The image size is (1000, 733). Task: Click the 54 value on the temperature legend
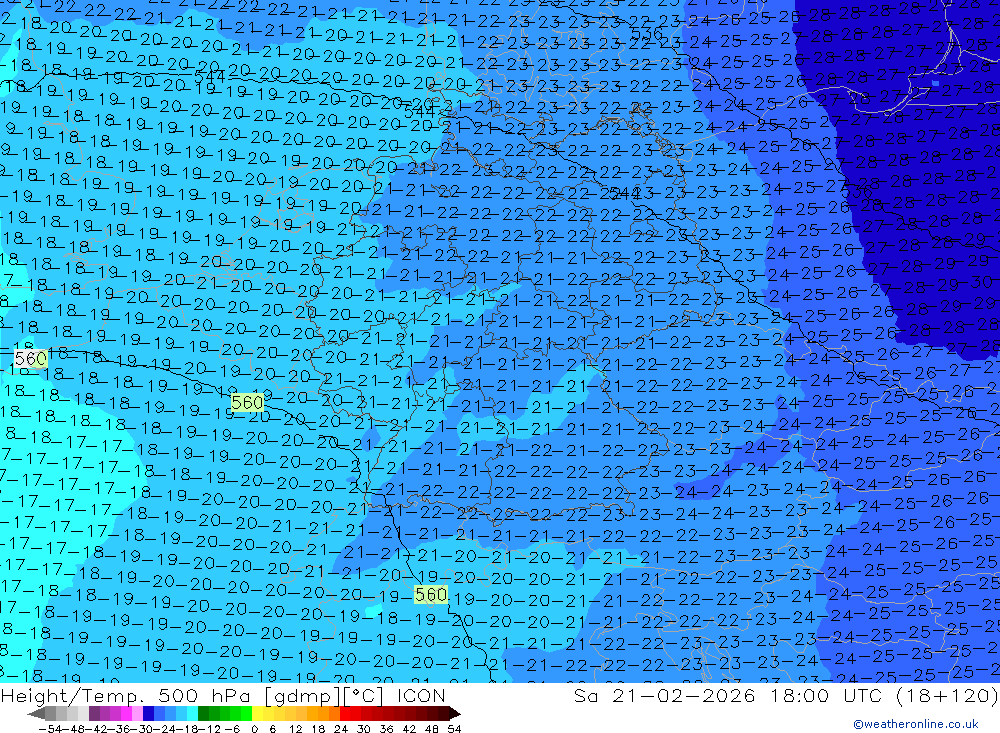[454, 729]
